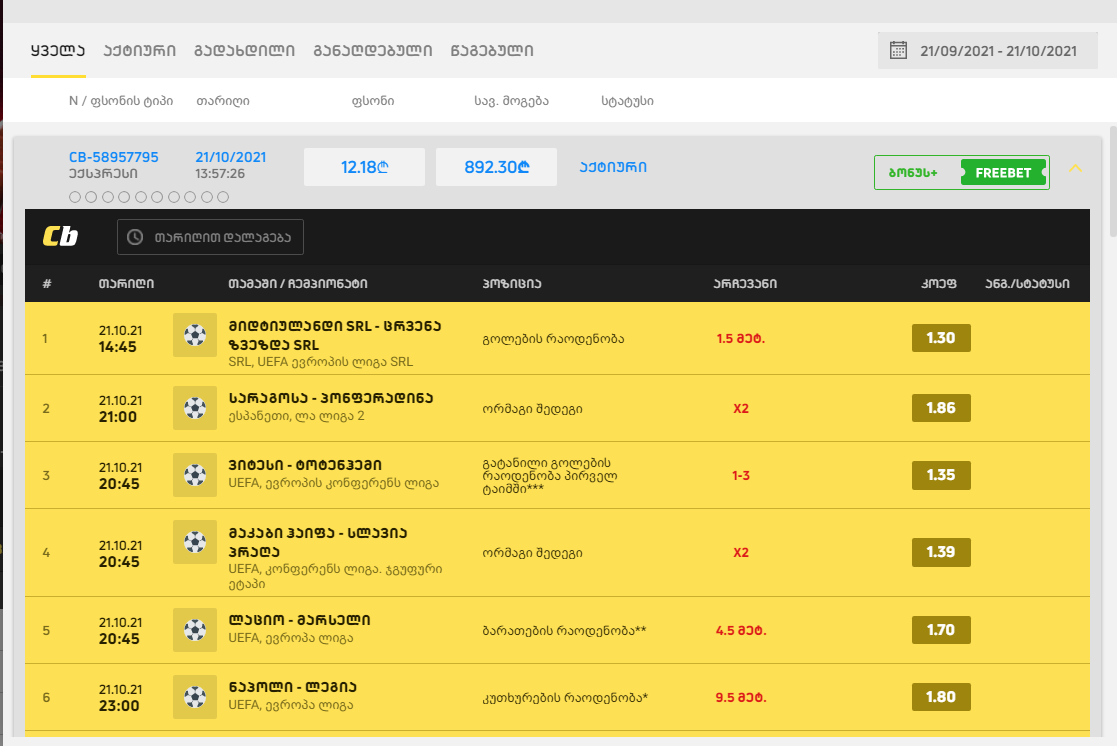This screenshot has width=1117, height=746.
Task: Click soccer ball icon for მაკაბი ჰაიფა match
Action: coord(195,543)
